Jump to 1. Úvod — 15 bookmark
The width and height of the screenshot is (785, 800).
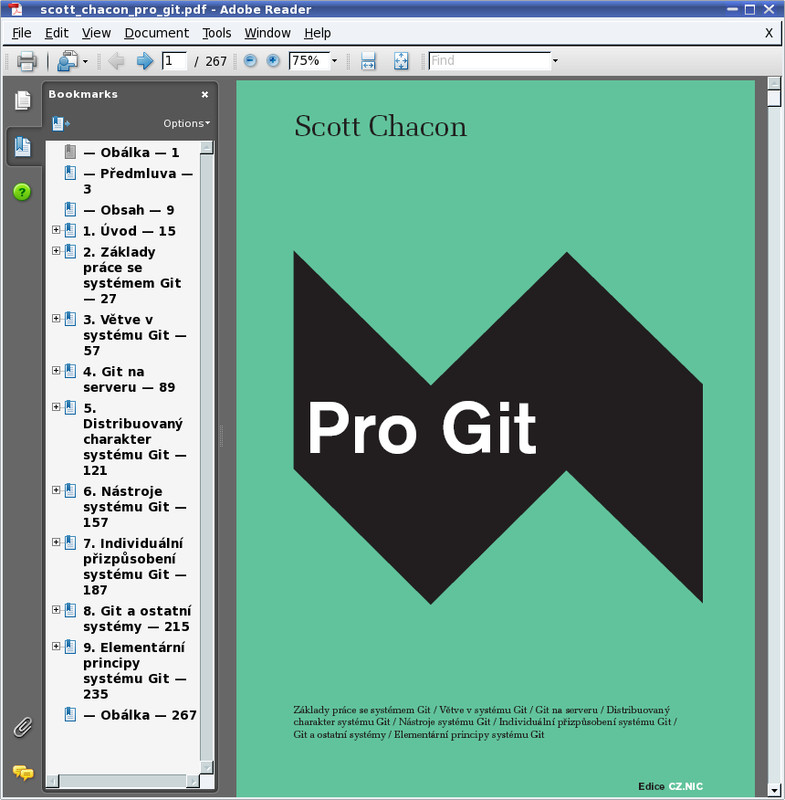129,231
